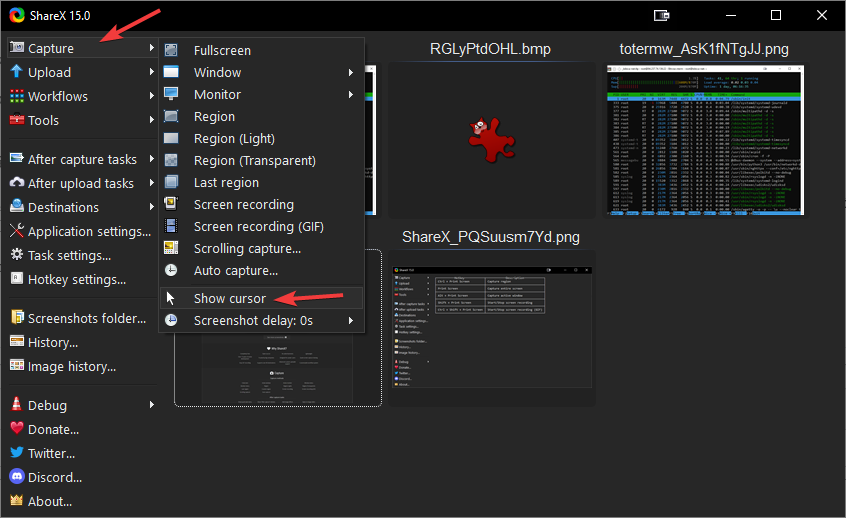The image size is (846, 518).
Task: Select the RGLyPtdOHL.bmp thumbnail
Action: click(x=490, y=140)
